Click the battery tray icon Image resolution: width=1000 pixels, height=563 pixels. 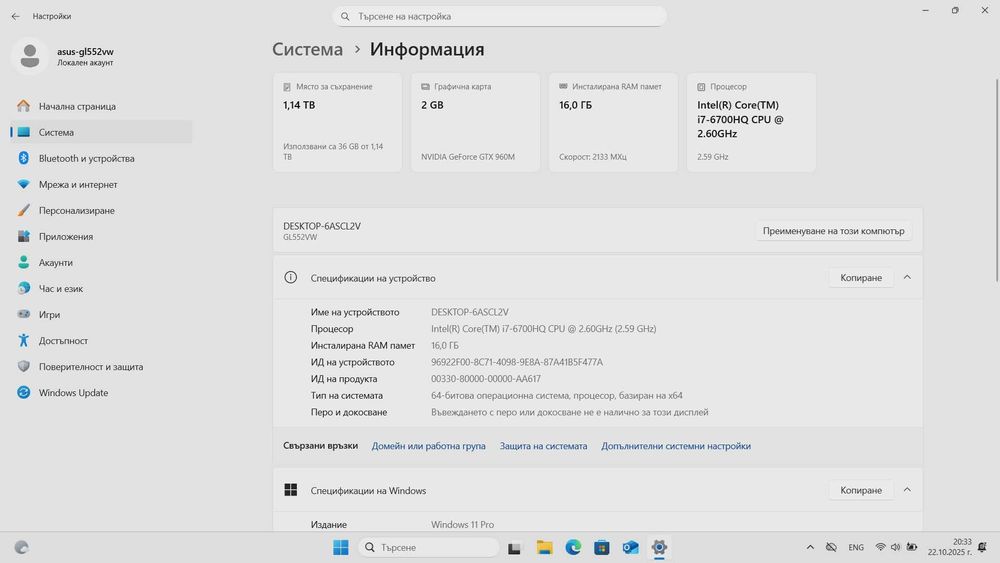(x=912, y=547)
